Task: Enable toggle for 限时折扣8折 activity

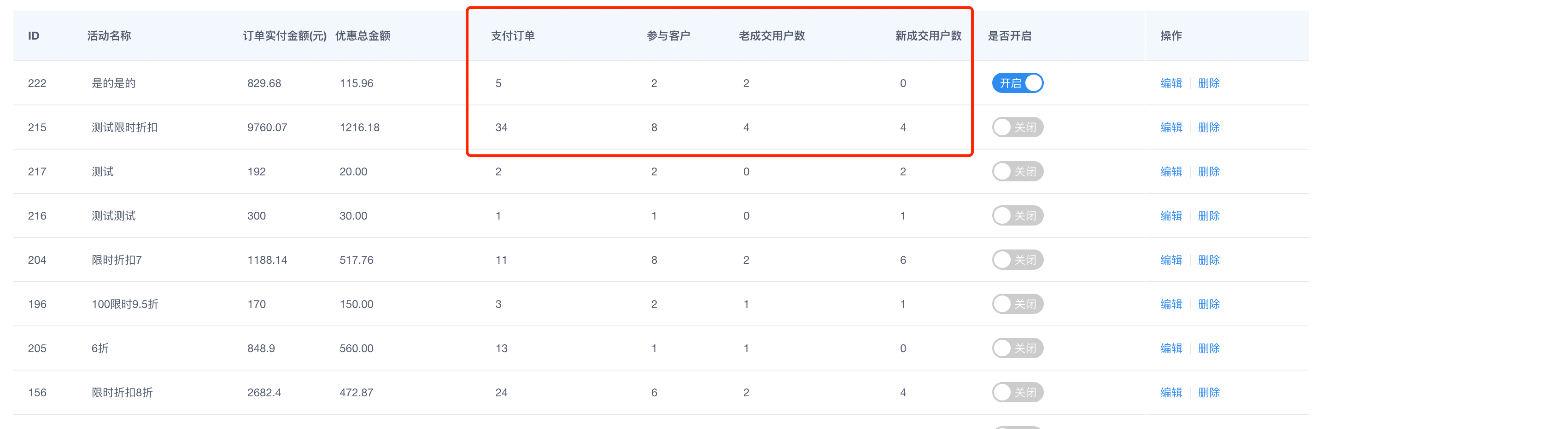Action: pyautogui.click(x=1017, y=393)
